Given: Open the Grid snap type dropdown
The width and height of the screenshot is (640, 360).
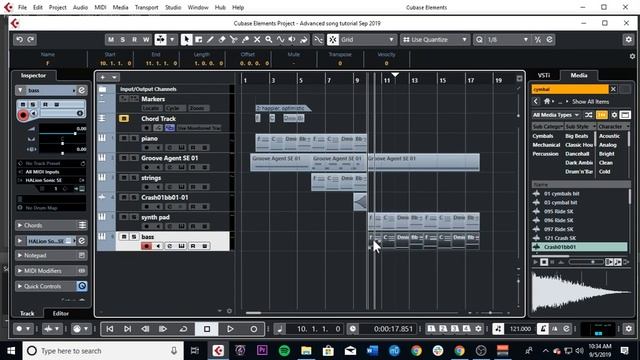Looking at the screenshot, I should pos(367,40).
